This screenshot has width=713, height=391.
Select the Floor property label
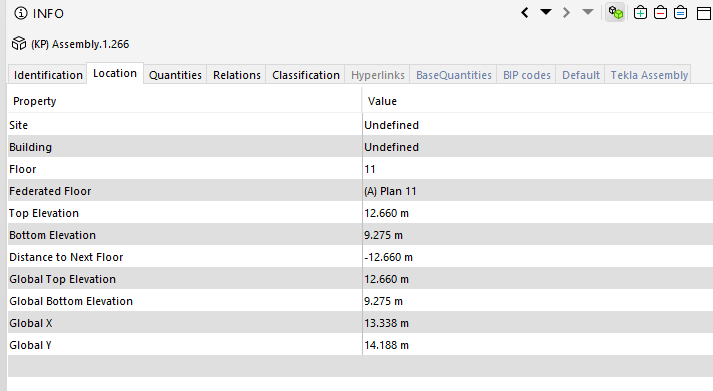tap(22, 169)
